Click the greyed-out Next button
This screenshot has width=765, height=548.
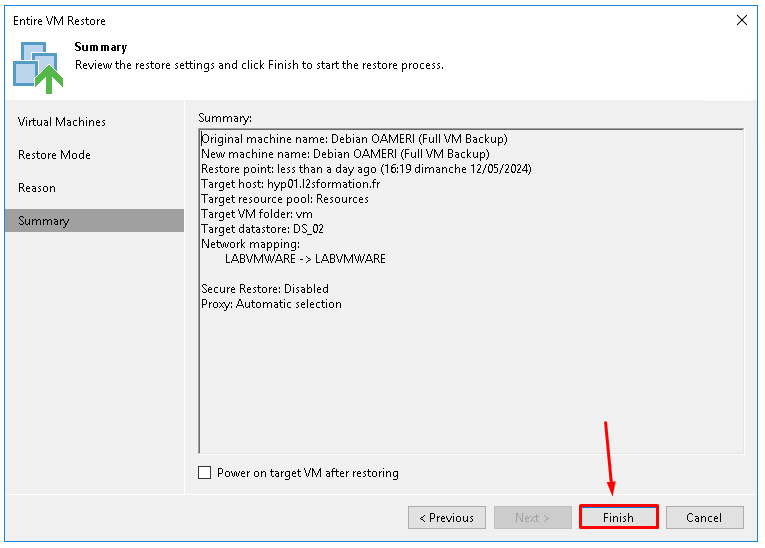(532, 517)
